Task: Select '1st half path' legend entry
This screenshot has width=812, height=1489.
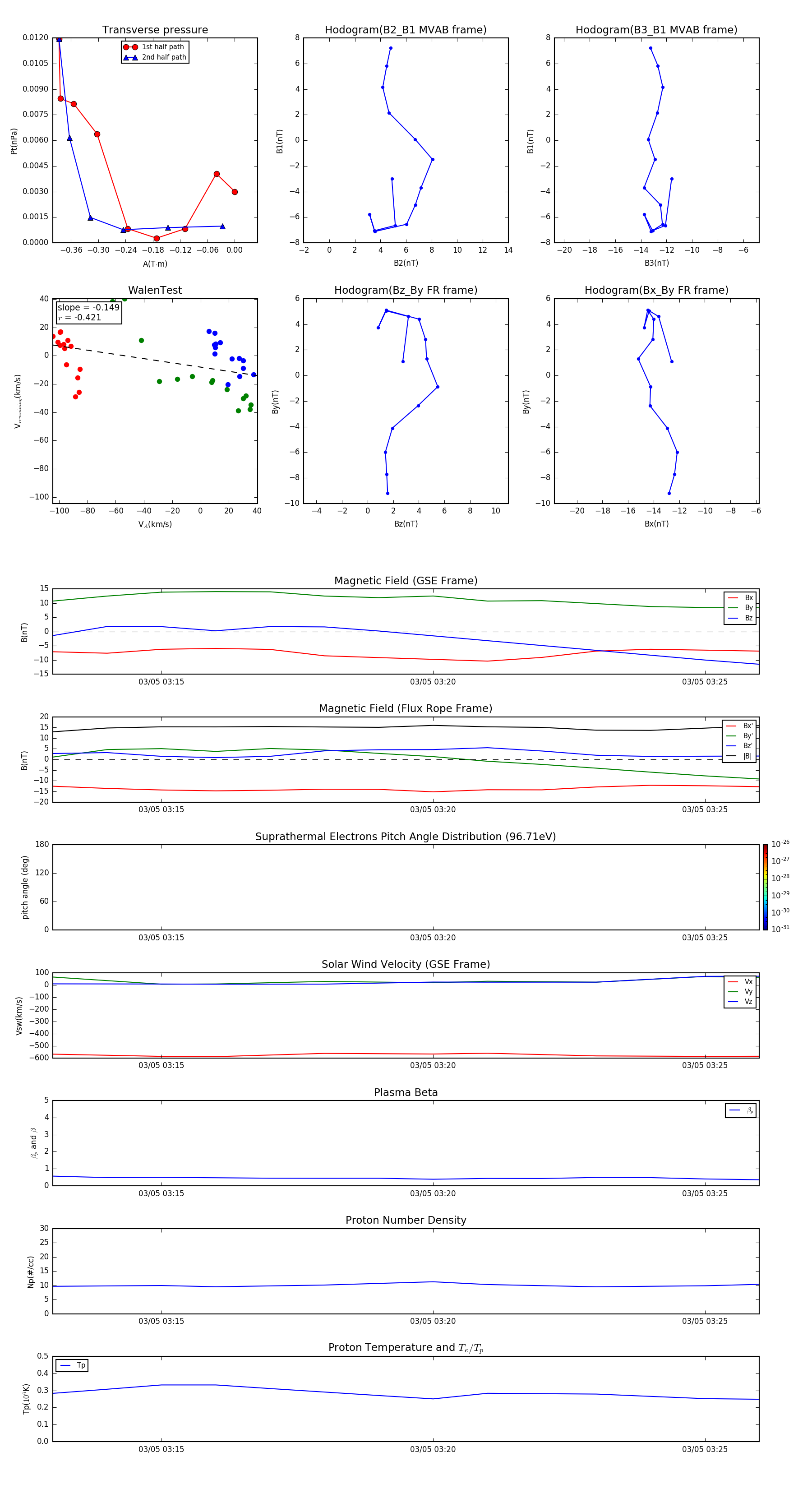Action: [x=155, y=47]
